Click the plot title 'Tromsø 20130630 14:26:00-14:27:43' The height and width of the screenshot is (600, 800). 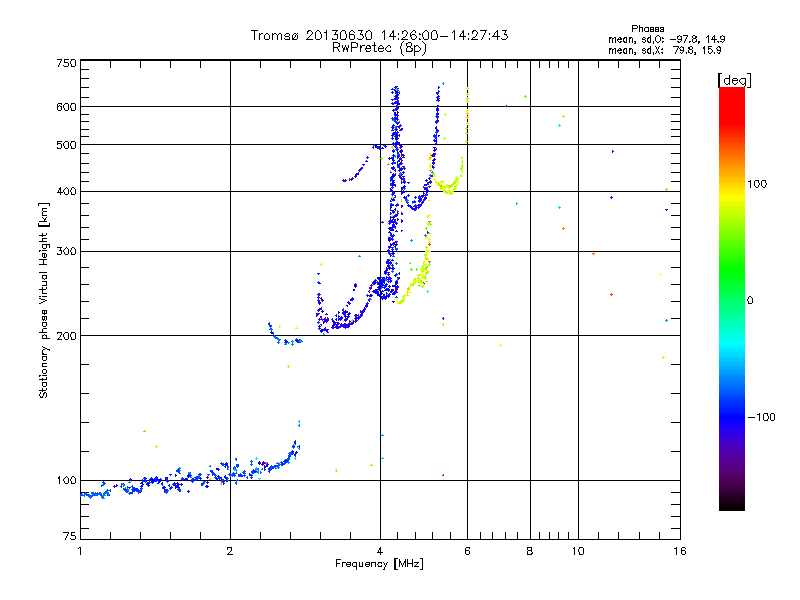point(379,35)
